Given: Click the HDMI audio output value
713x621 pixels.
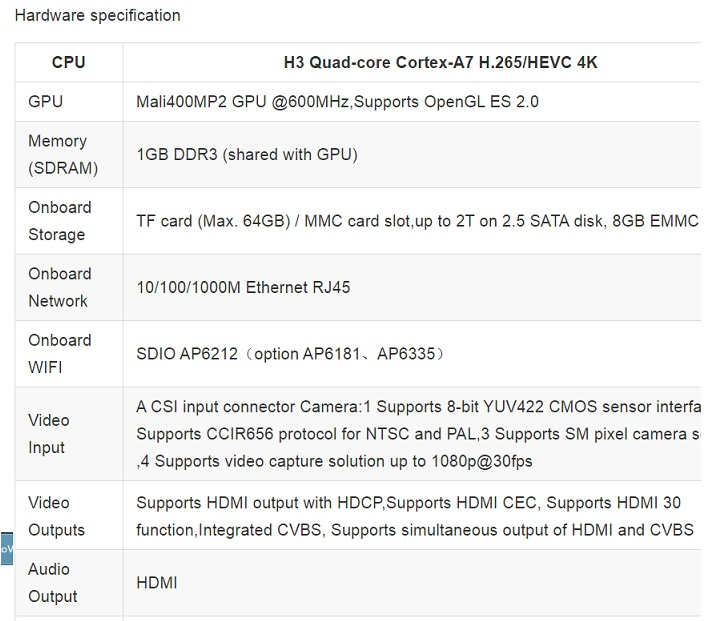Looking at the screenshot, I should [x=157, y=582].
